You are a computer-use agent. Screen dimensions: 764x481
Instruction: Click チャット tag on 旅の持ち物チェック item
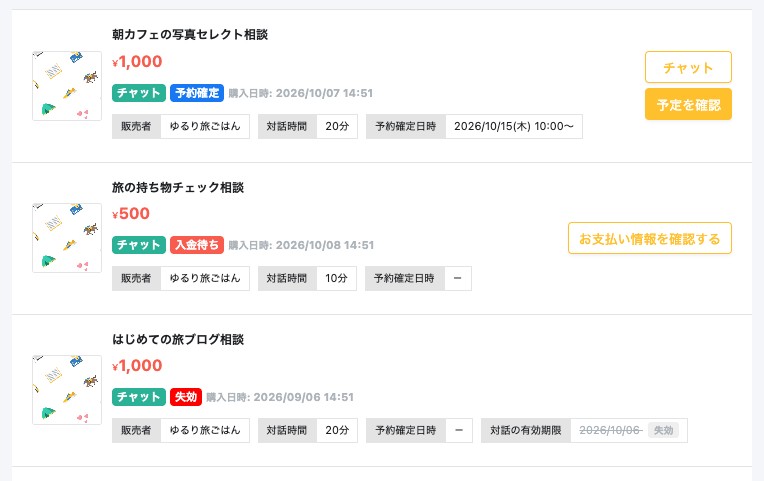[x=139, y=245]
